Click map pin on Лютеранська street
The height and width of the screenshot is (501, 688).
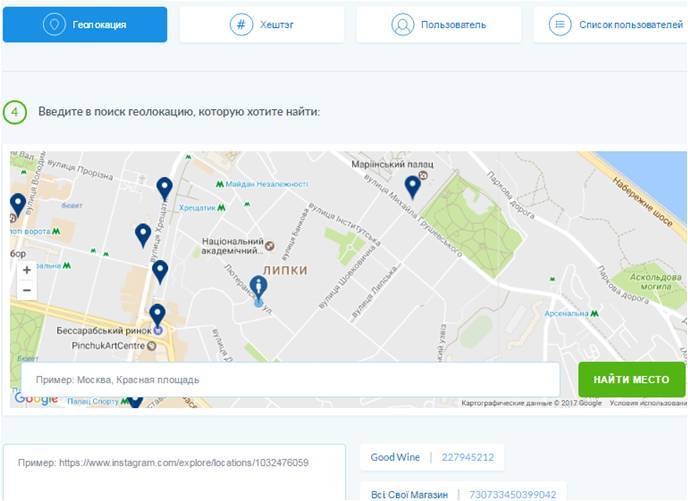(259, 288)
